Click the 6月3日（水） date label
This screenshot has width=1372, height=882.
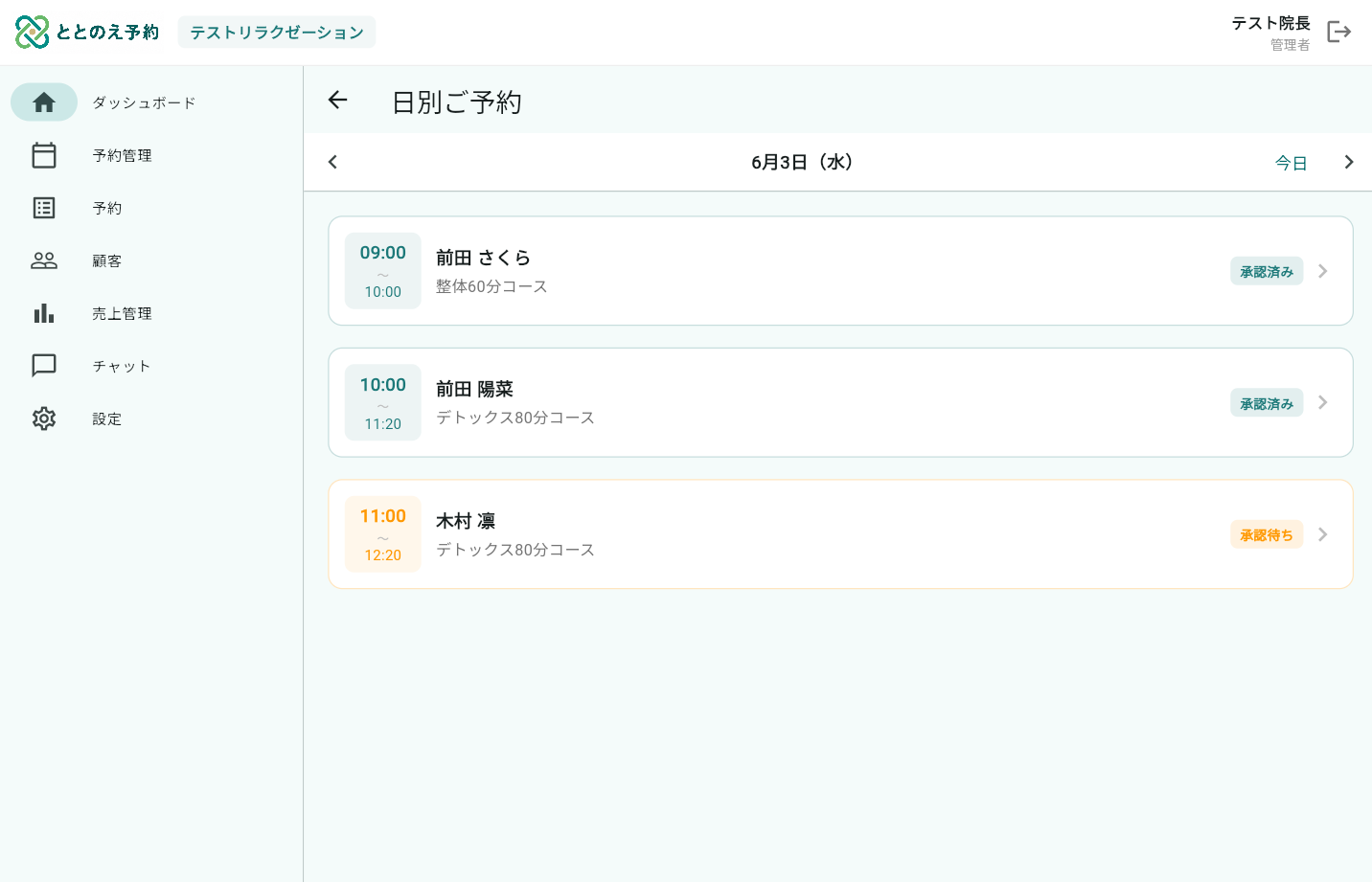802,162
